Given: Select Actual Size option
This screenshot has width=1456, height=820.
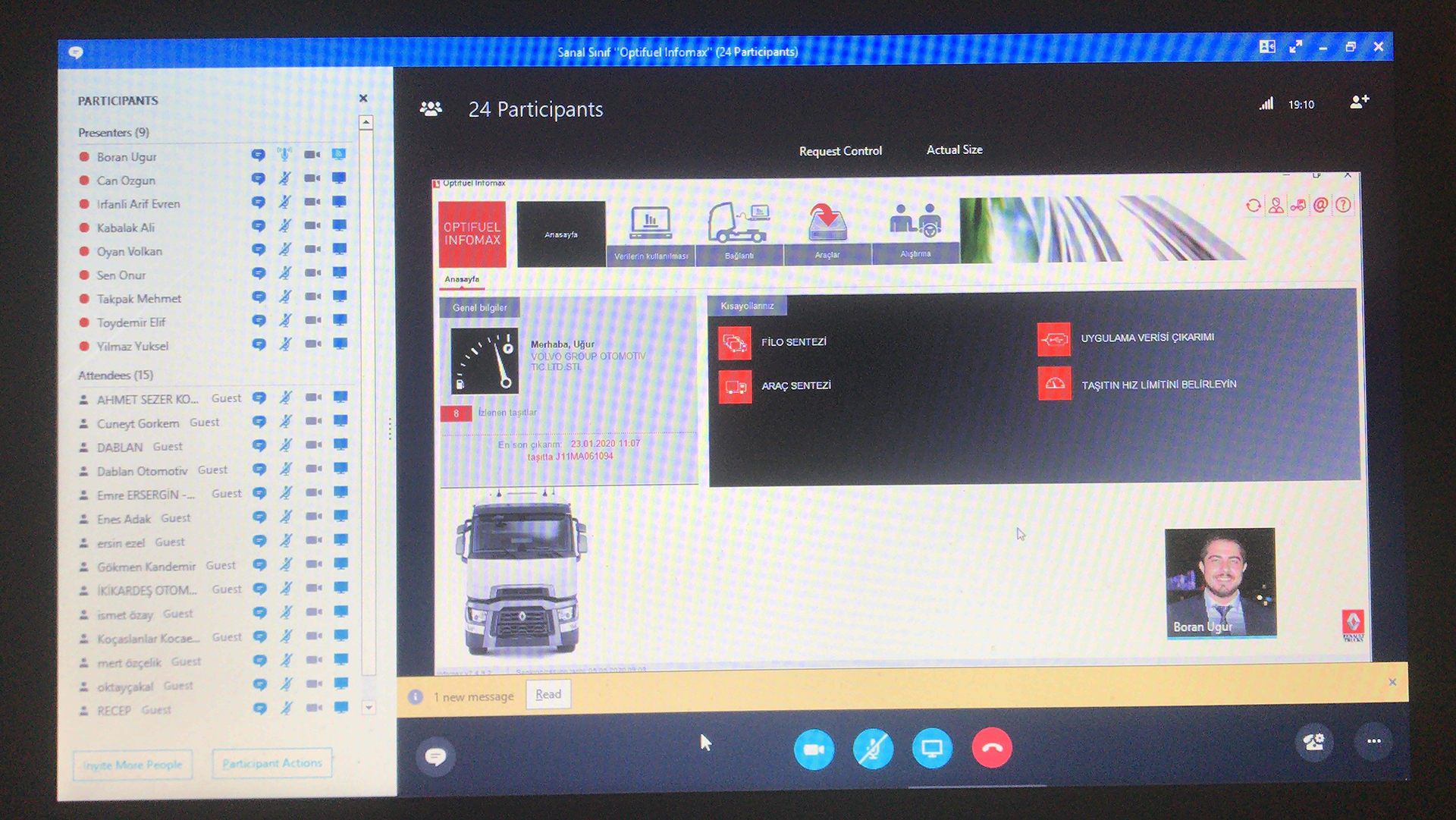Looking at the screenshot, I should (954, 150).
